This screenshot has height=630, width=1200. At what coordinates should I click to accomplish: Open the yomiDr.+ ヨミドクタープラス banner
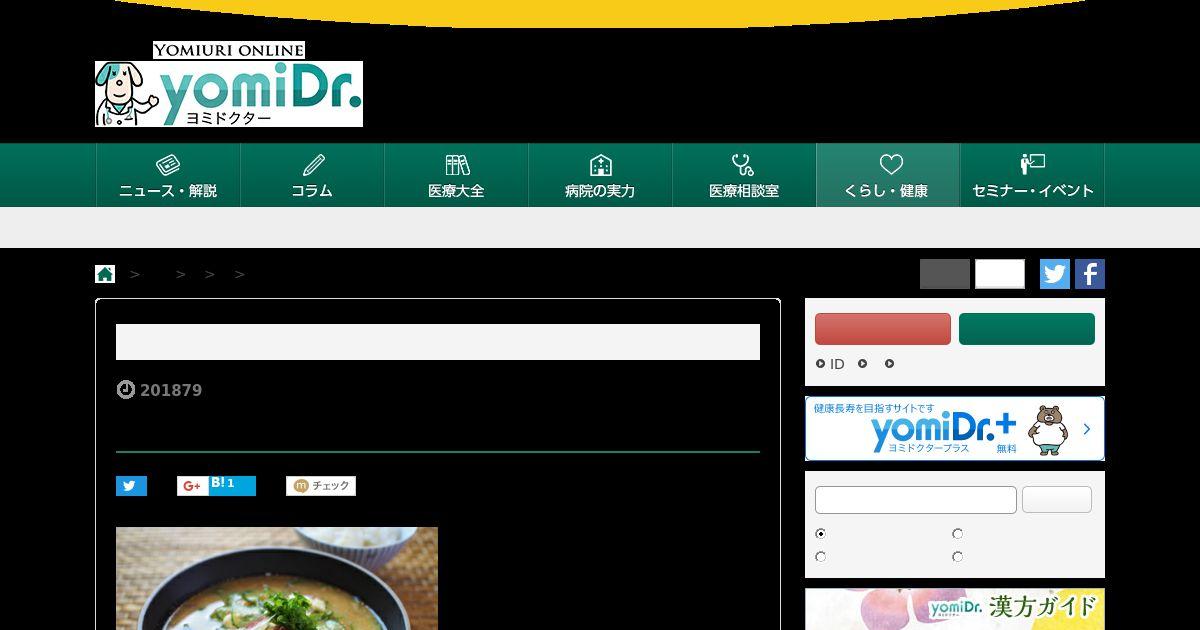pyautogui.click(x=955, y=429)
